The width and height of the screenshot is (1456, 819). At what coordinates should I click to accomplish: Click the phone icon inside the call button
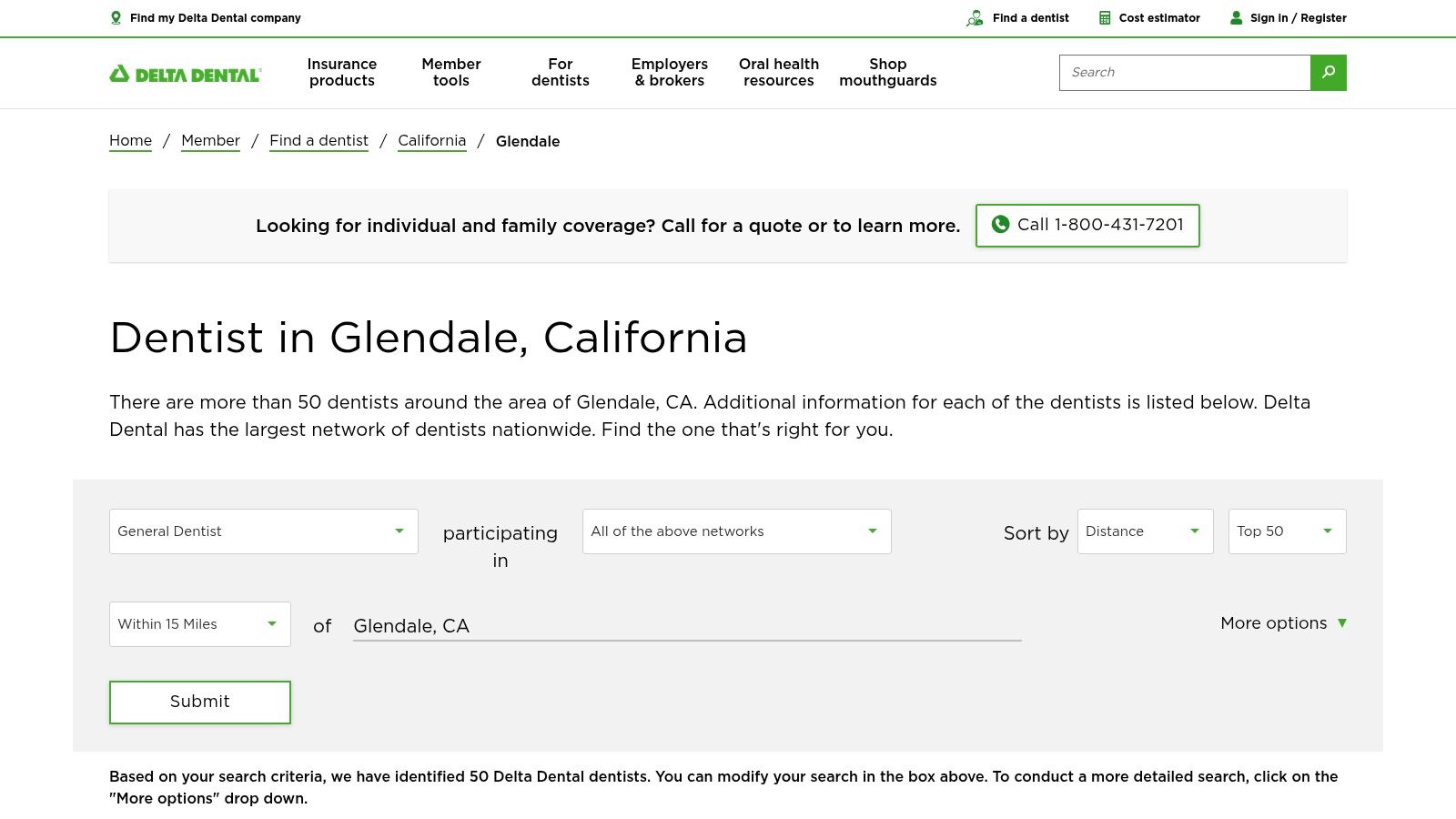click(1000, 225)
